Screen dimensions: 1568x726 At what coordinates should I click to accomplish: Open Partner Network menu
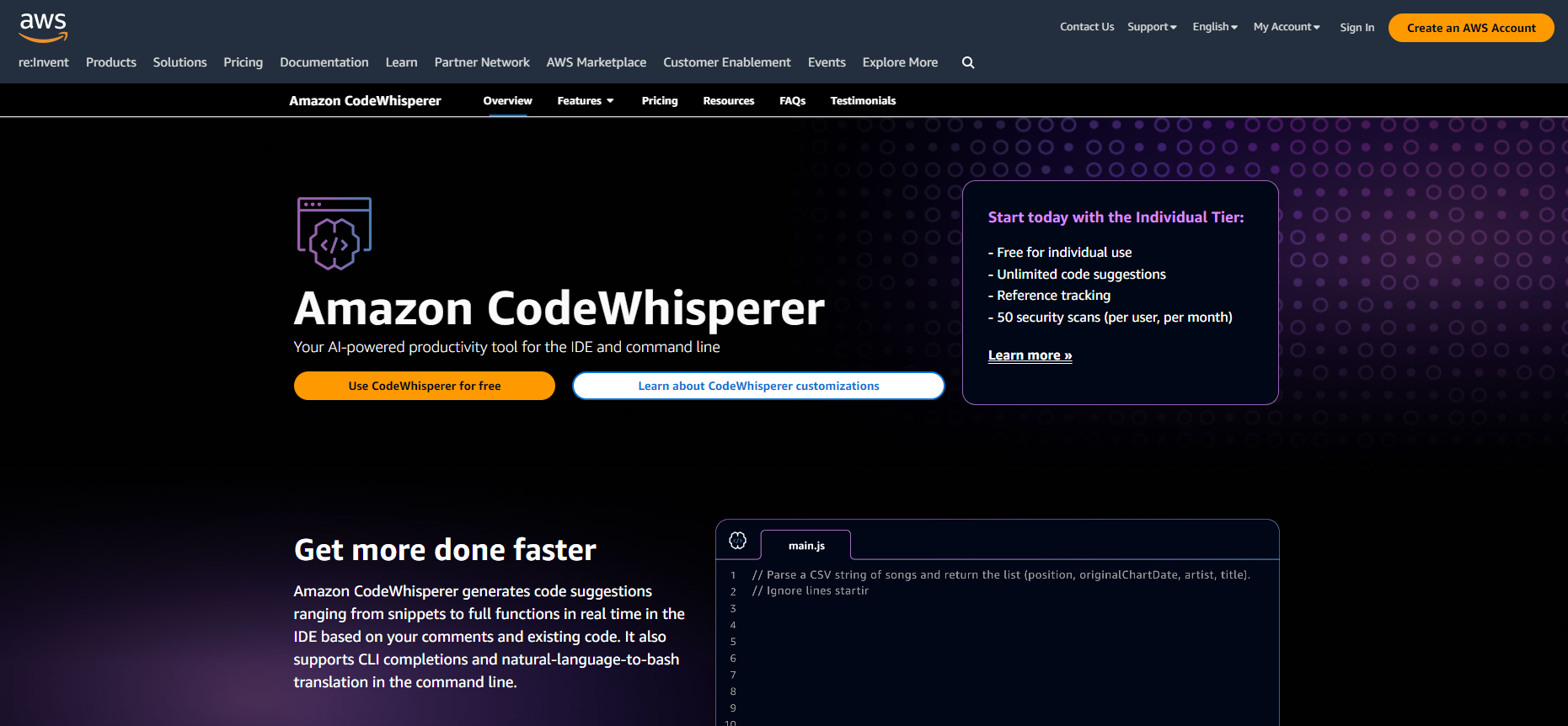(482, 62)
